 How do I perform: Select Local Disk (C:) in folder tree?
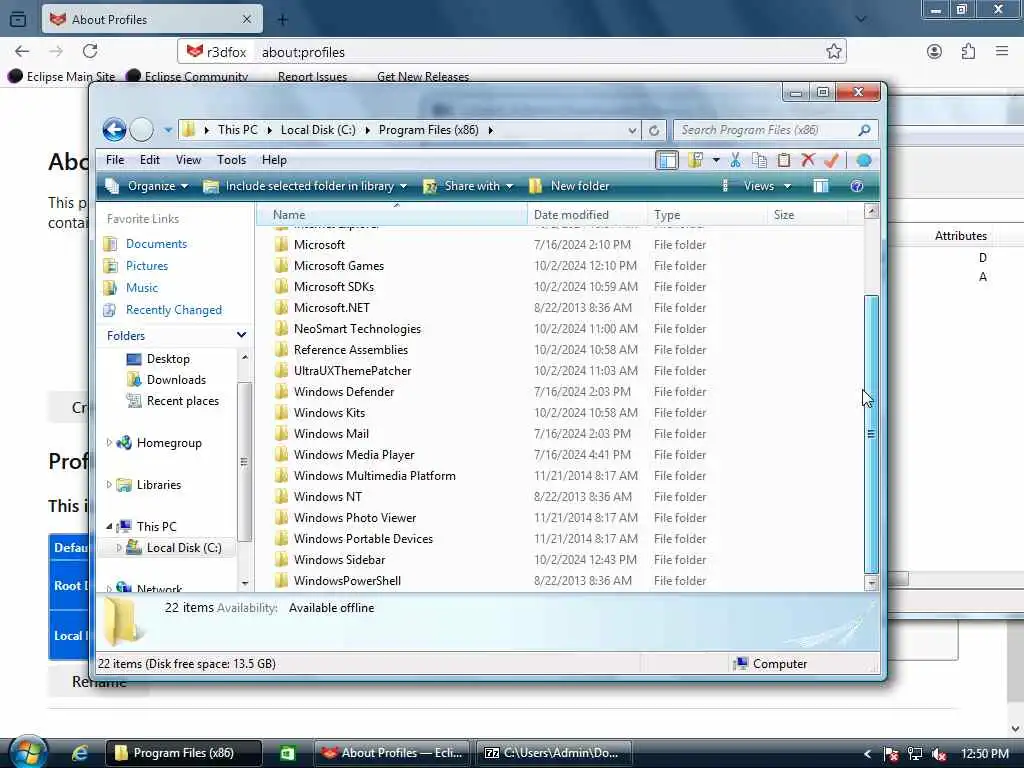click(184, 547)
